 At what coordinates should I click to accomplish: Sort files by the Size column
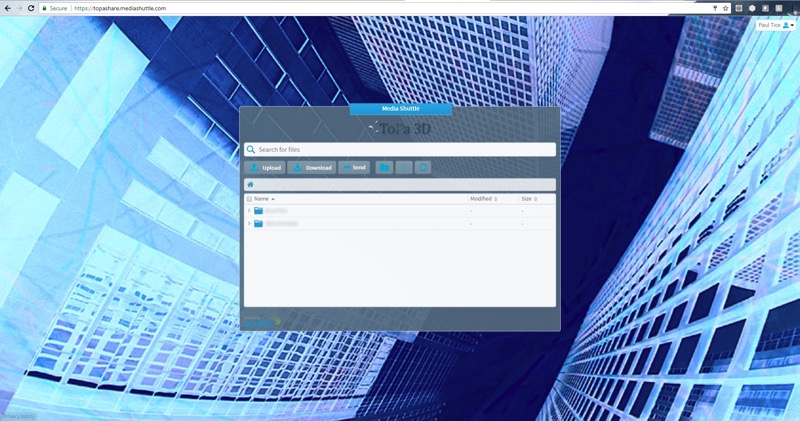[x=530, y=199]
